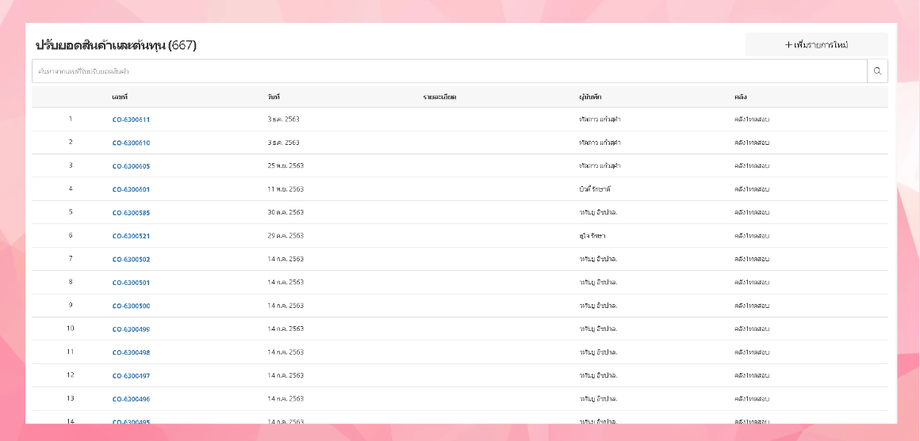Click the เพิ่มรายการใหม่ add button
This screenshot has width=920, height=441.
point(816,45)
